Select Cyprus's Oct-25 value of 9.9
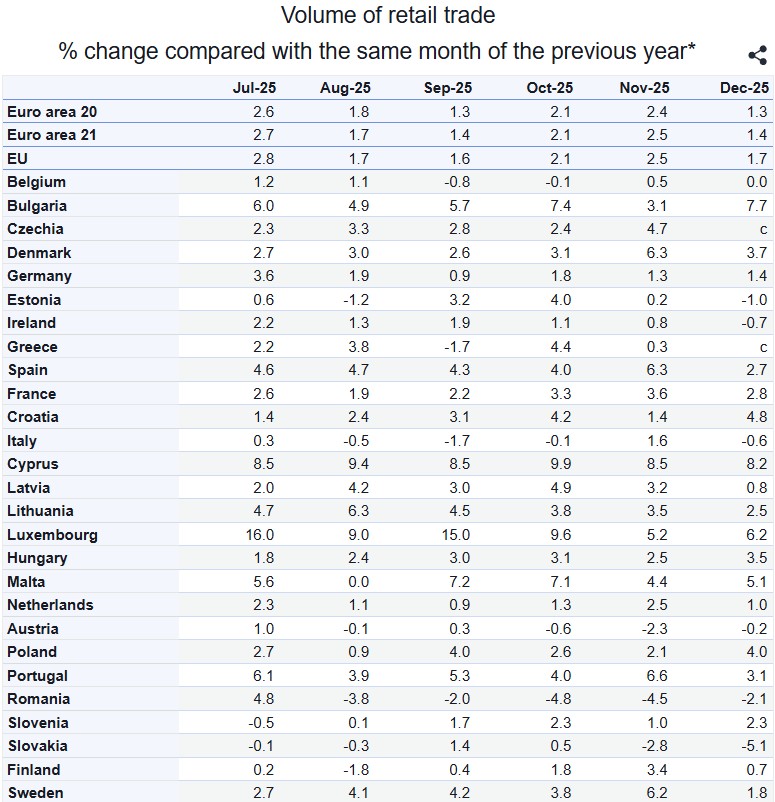Viewport: 775px width, 802px height. click(560, 464)
